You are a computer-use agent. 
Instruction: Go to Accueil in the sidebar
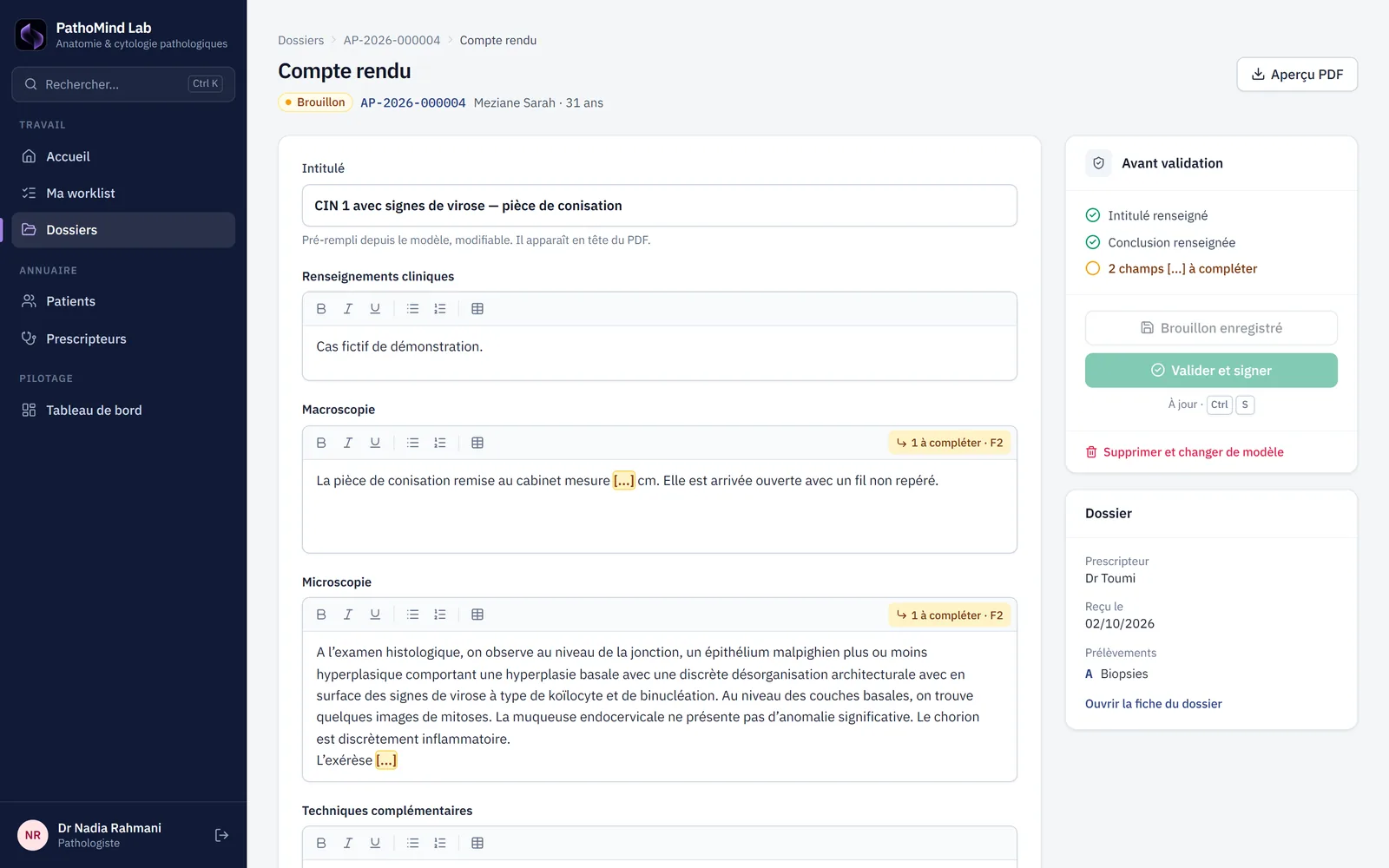pyautogui.click(x=123, y=156)
